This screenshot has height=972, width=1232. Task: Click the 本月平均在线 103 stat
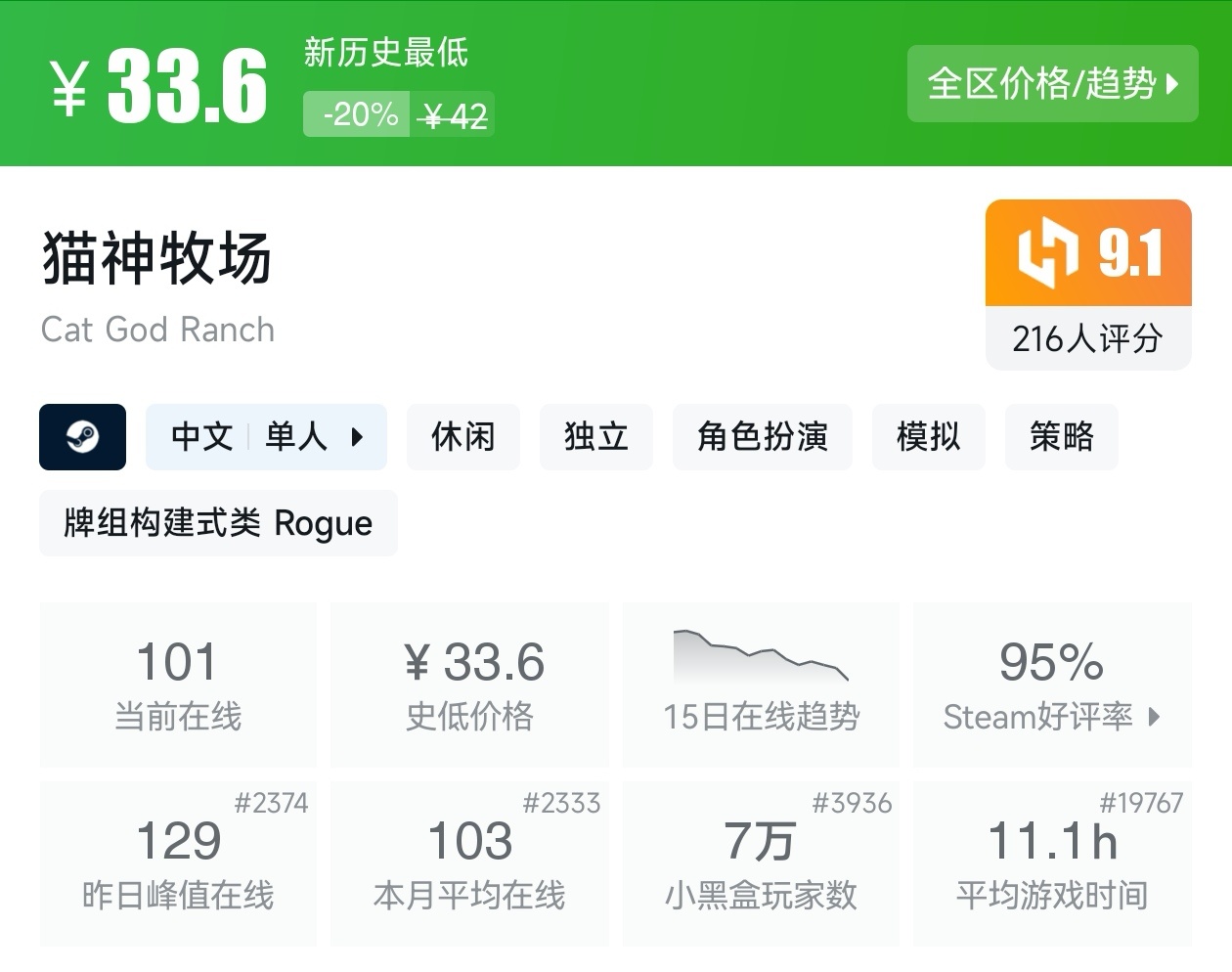pos(469,863)
